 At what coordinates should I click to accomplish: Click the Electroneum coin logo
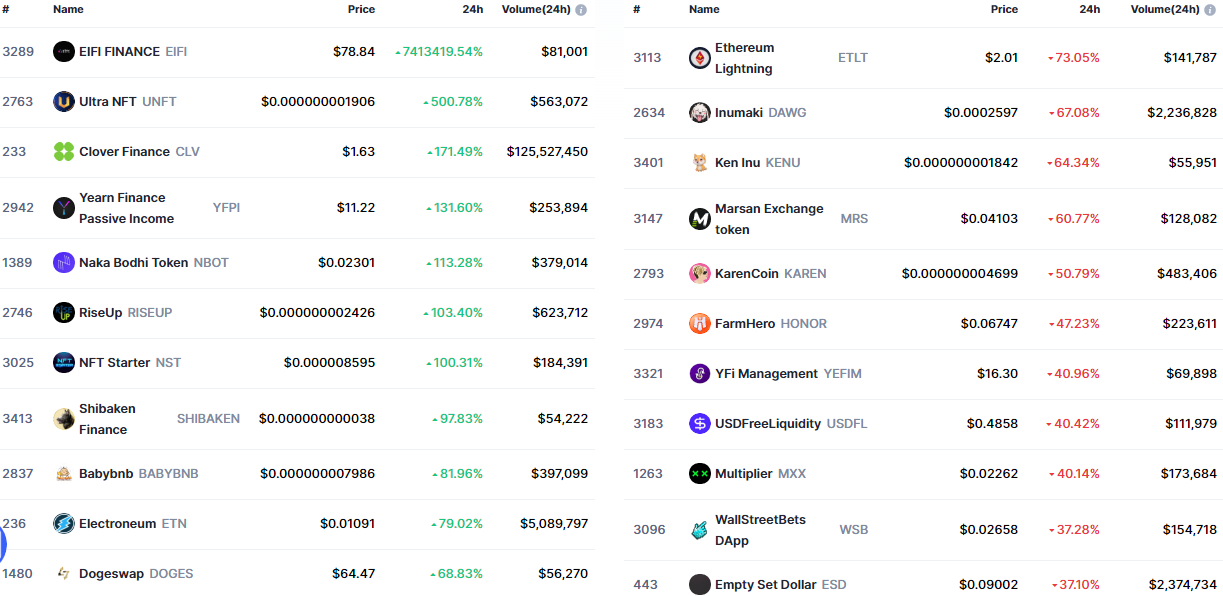tap(64, 523)
